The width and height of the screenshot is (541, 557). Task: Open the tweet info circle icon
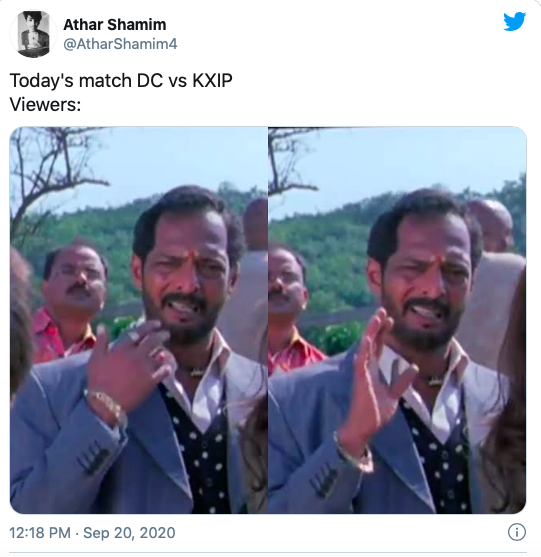point(516,532)
